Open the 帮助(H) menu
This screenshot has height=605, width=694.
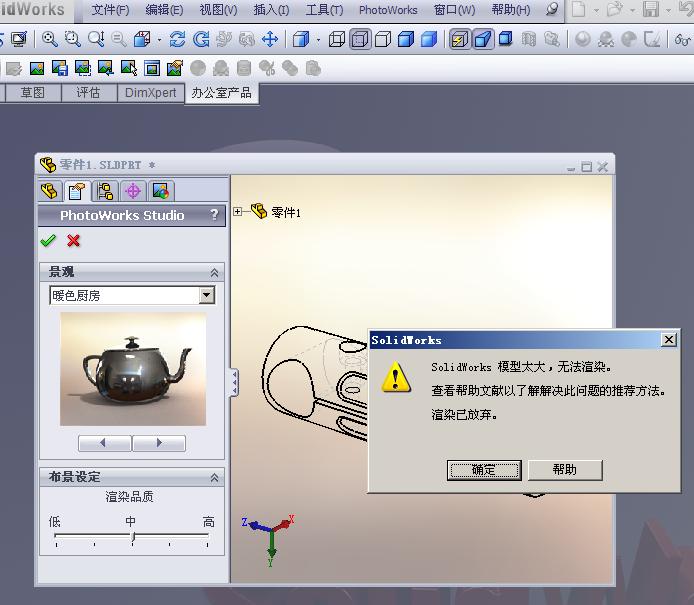tap(511, 10)
